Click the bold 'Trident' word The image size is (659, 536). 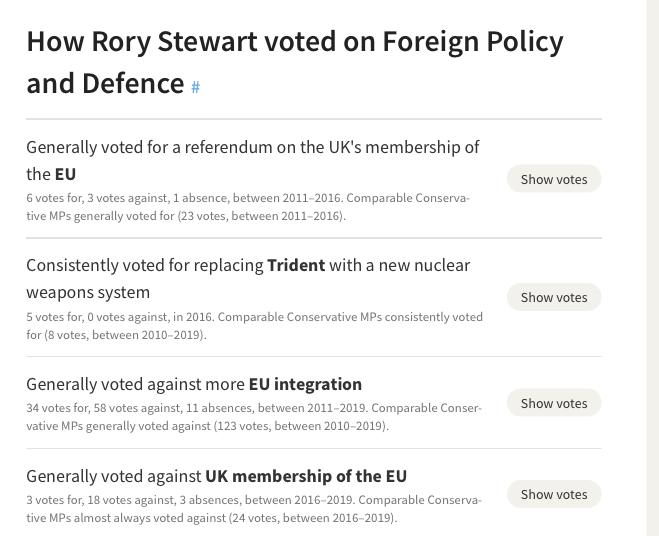pos(296,265)
